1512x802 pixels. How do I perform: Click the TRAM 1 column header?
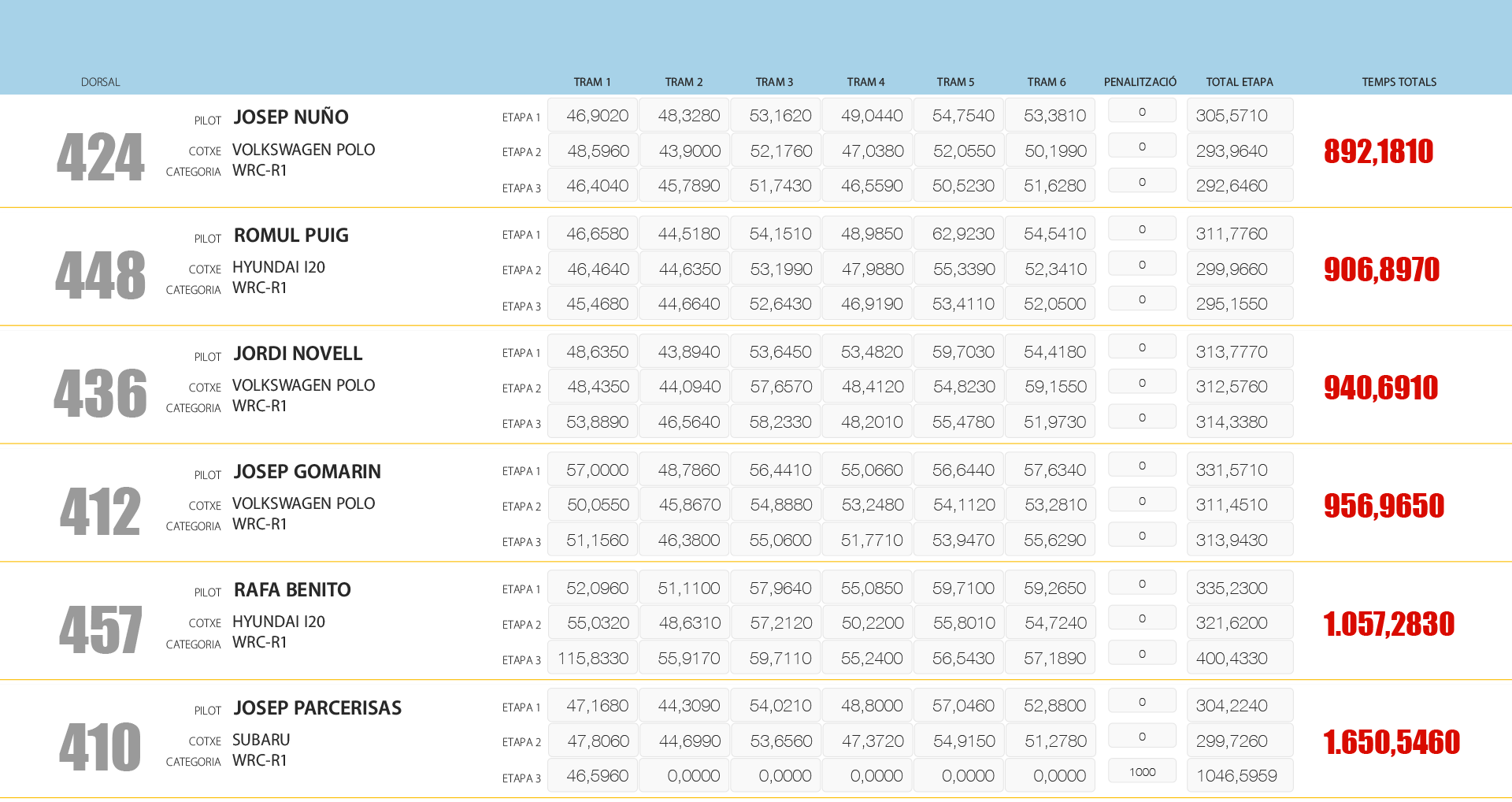point(591,82)
